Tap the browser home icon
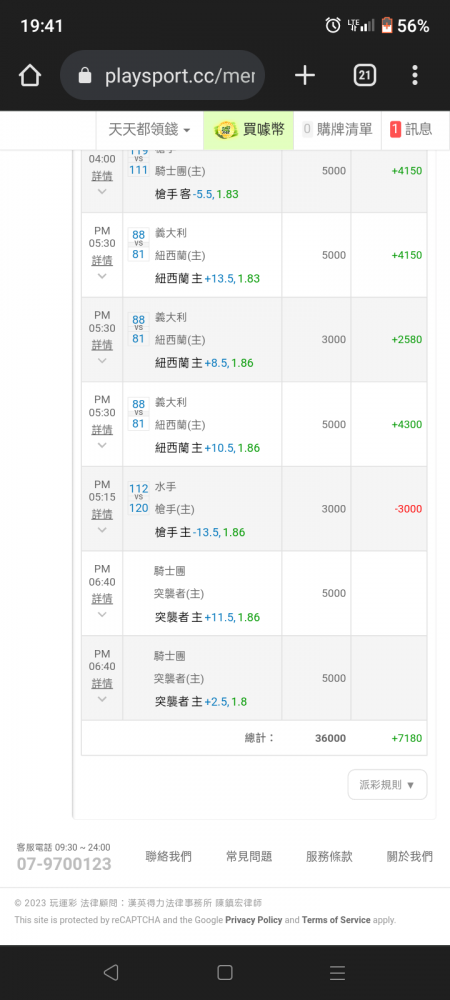 coord(30,76)
